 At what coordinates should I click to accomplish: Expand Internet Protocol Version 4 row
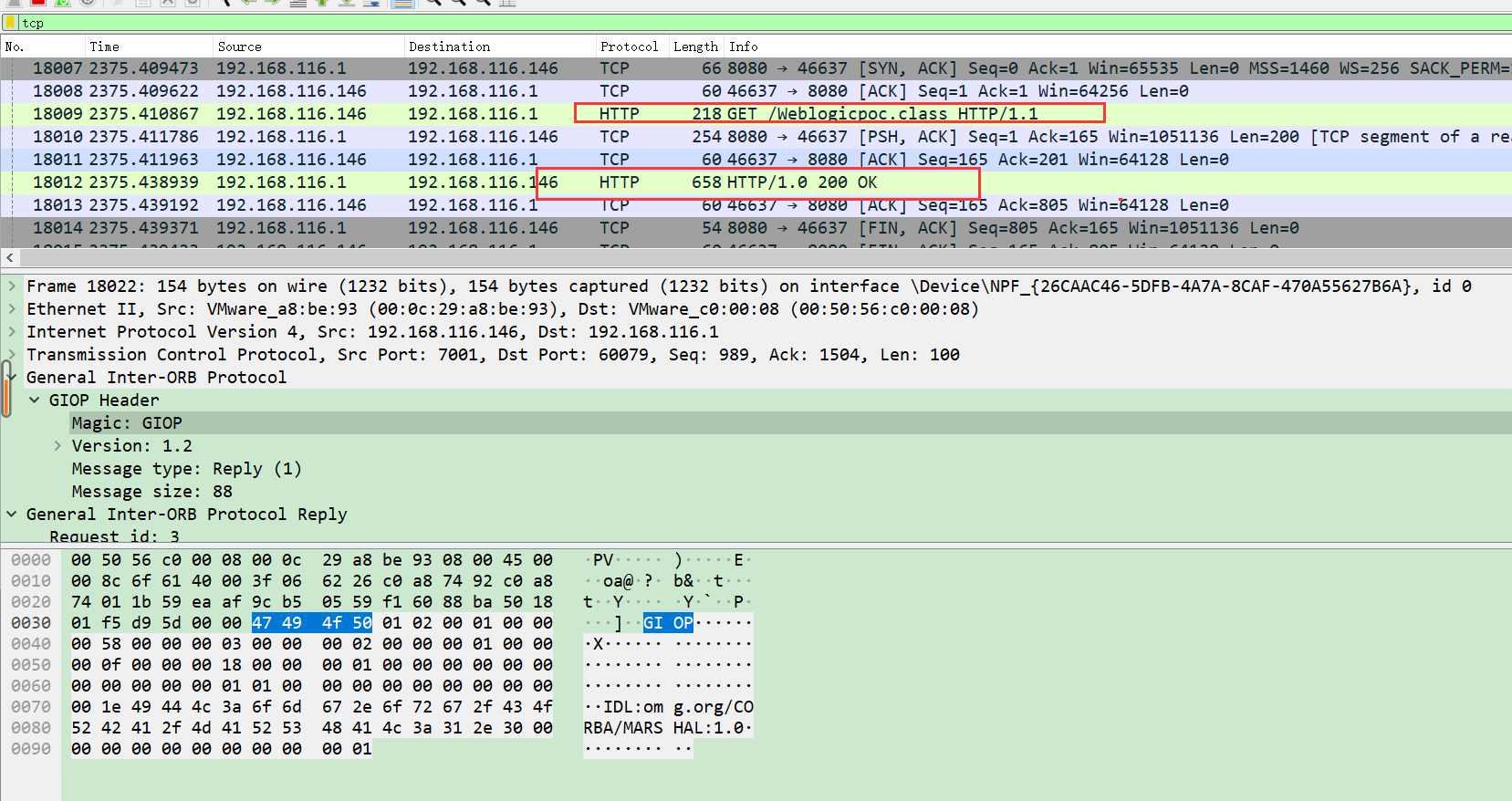pyautogui.click(x=12, y=332)
